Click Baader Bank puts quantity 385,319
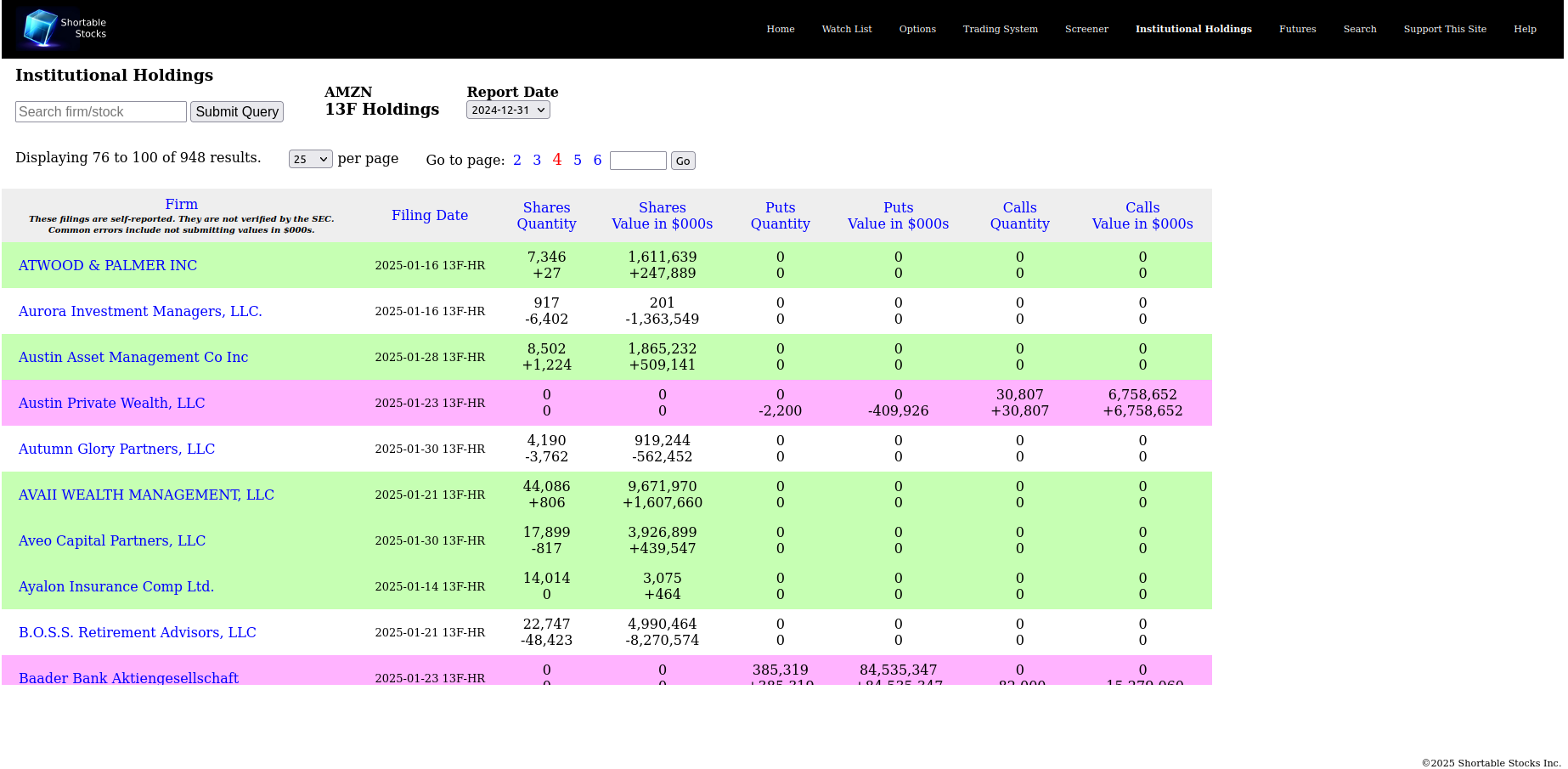The width and height of the screenshot is (1568, 769). 781,670
